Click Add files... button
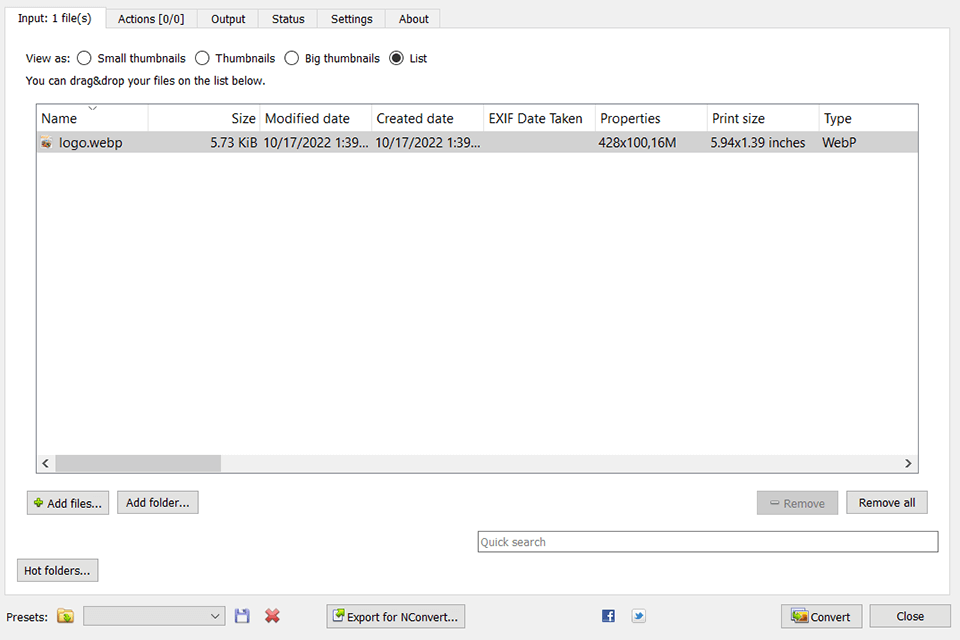The height and width of the screenshot is (640, 960). pyautogui.click(x=68, y=503)
